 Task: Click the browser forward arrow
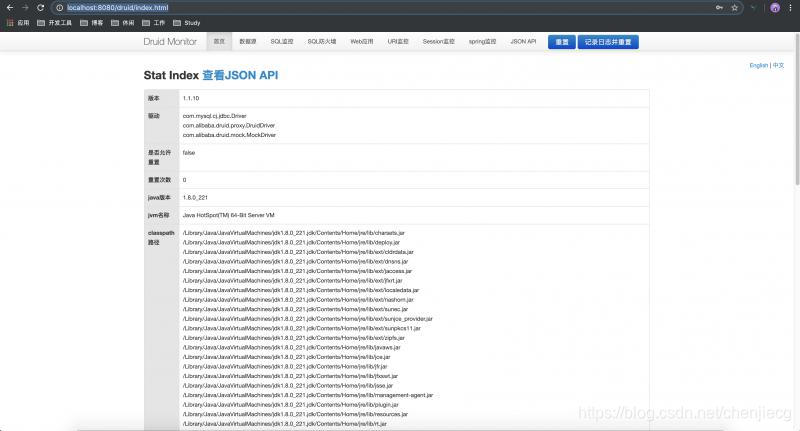(25, 8)
